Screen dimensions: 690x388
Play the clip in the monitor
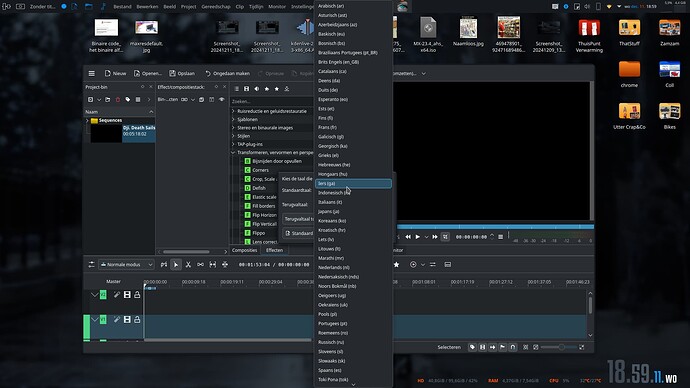pyautogui.click(x=418, y=237)
